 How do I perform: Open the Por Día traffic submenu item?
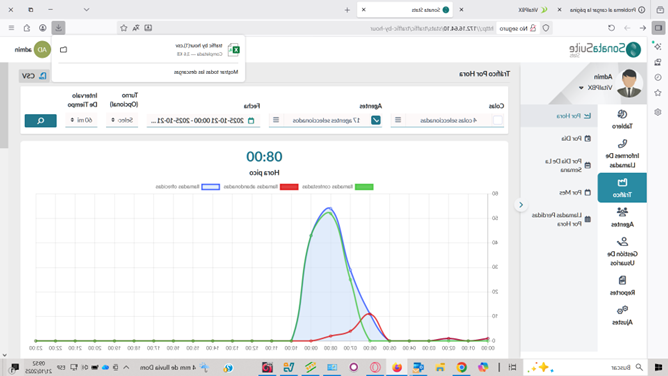575,138
